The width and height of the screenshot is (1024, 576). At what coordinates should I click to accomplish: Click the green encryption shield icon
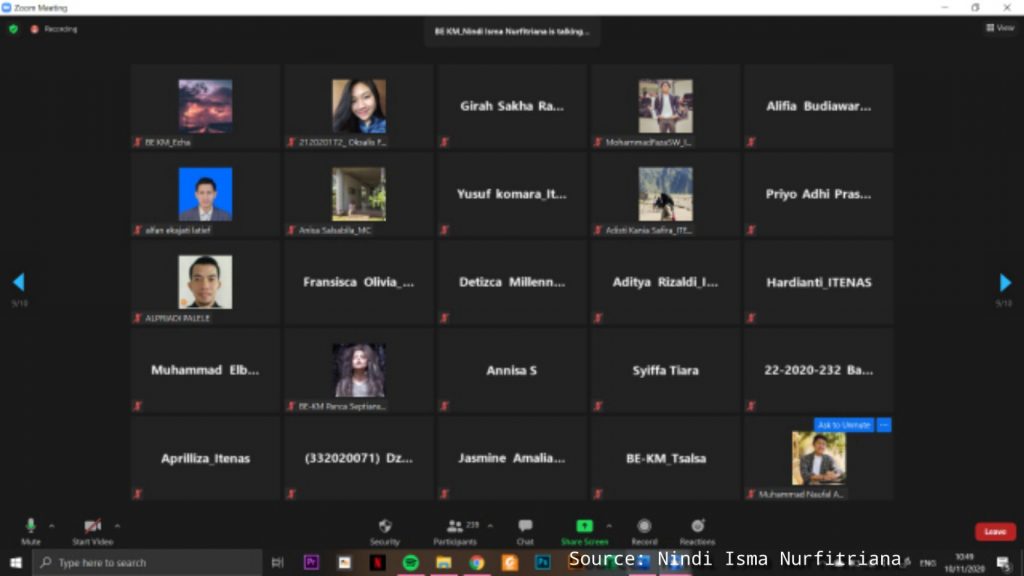[x=14, y=29]
